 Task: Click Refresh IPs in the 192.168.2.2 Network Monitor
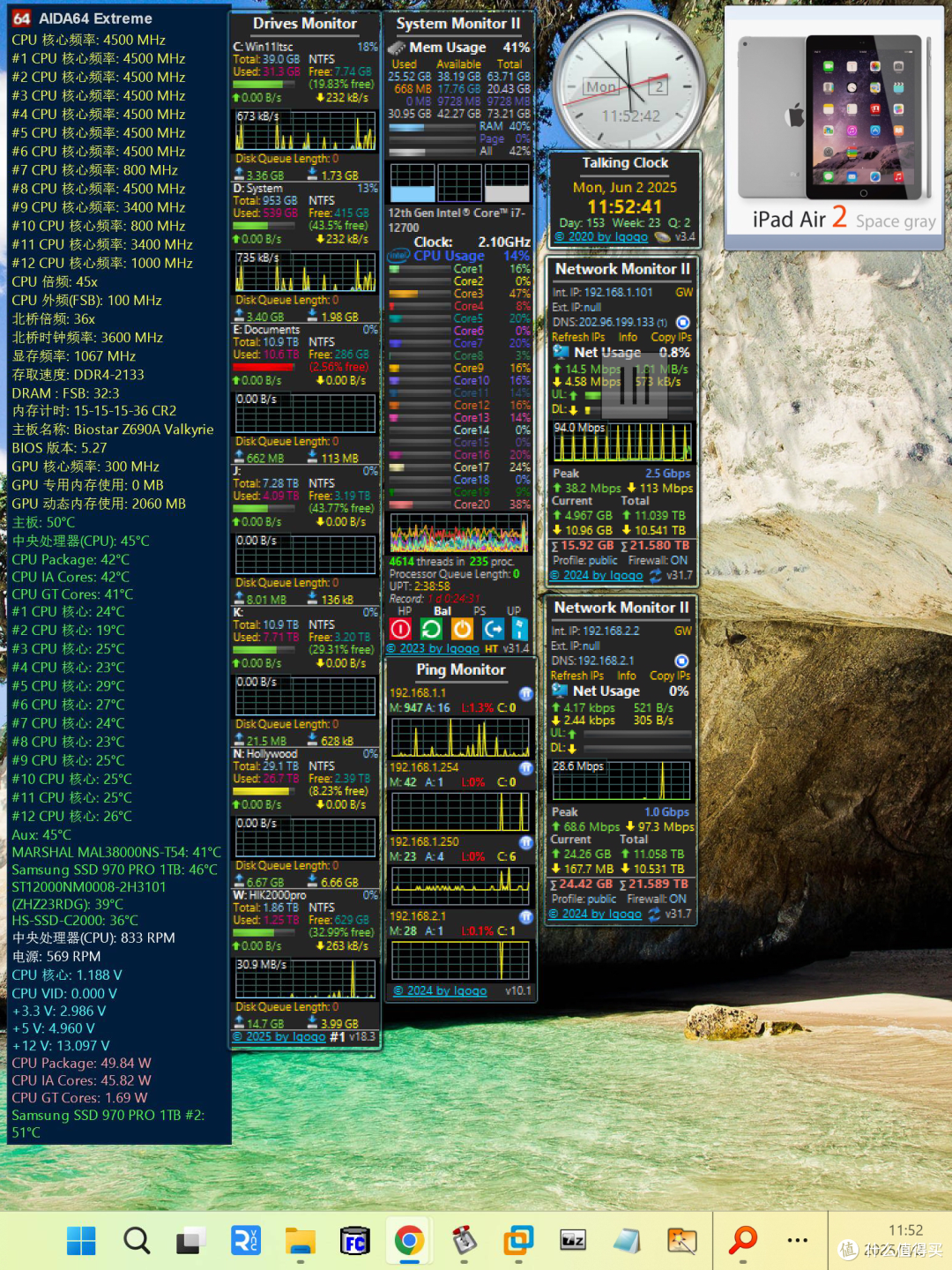click(x=577, y=676)
